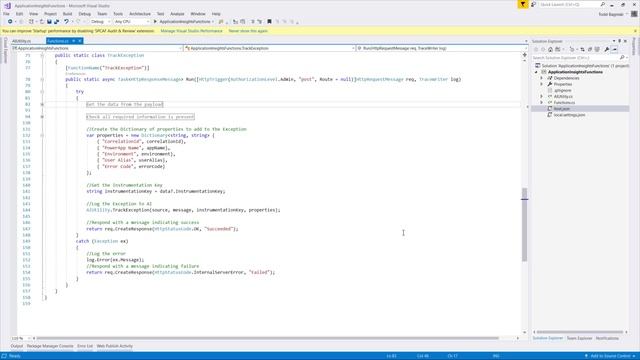Viewport: 640px width, 360px height.
Task: Open the Error List tab
Action: [x=85, y=346]
